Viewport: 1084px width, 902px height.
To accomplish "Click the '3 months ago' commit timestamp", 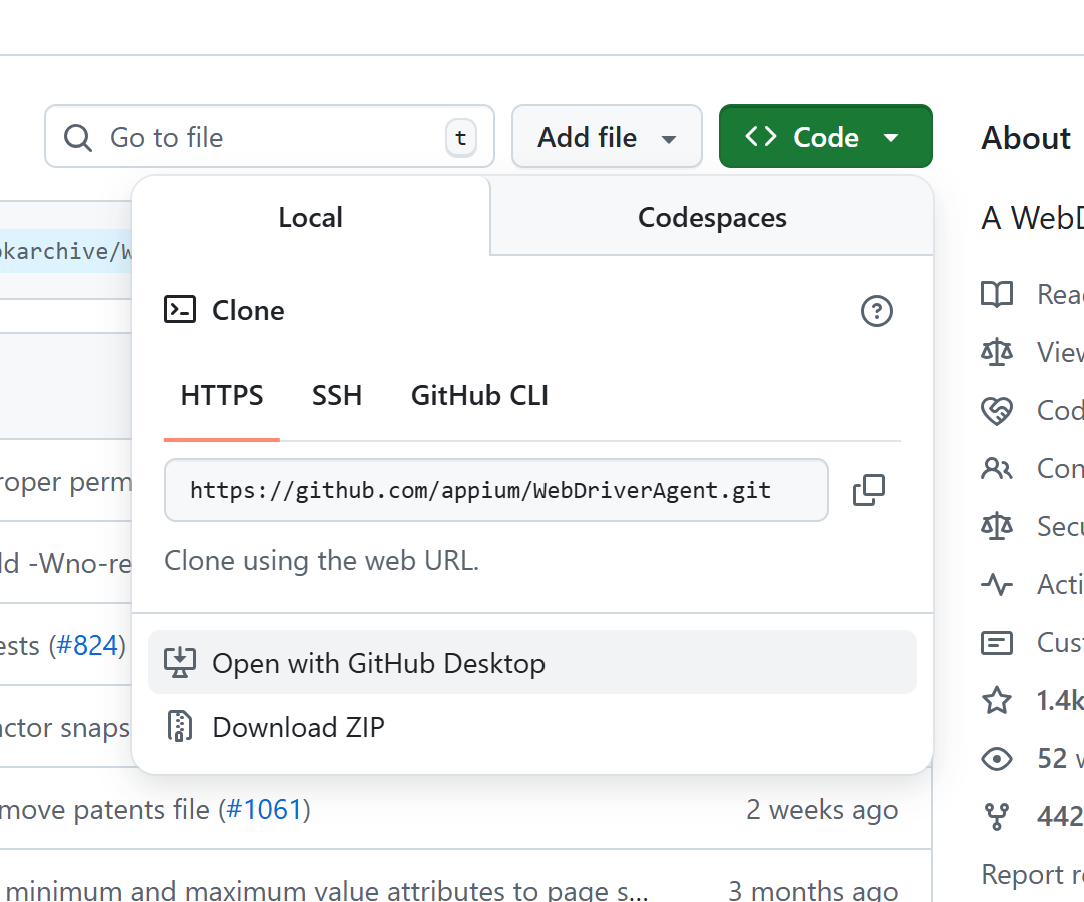I will pos(813,890).
